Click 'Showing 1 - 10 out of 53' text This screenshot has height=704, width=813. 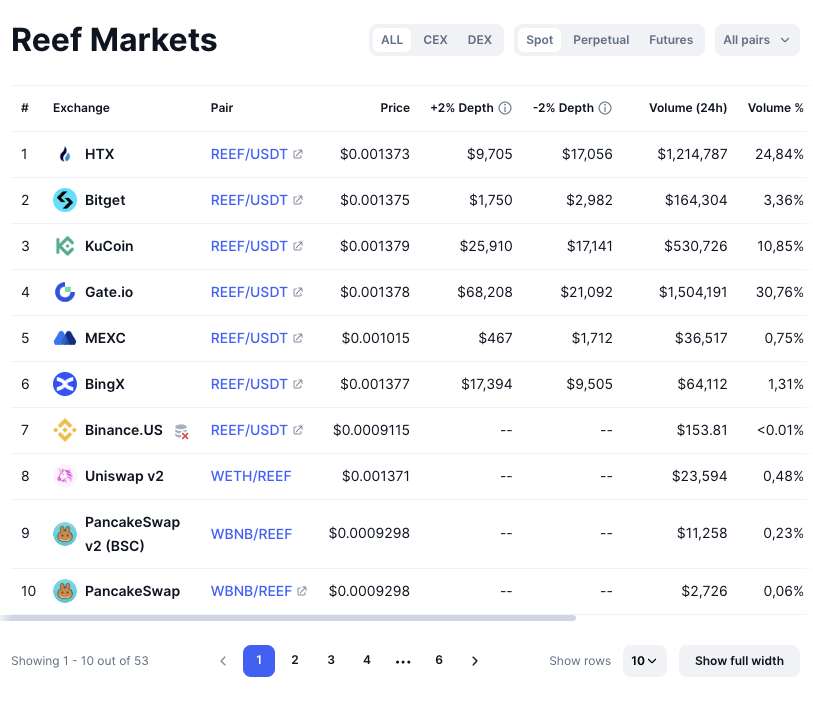click(x=80, y=660)
